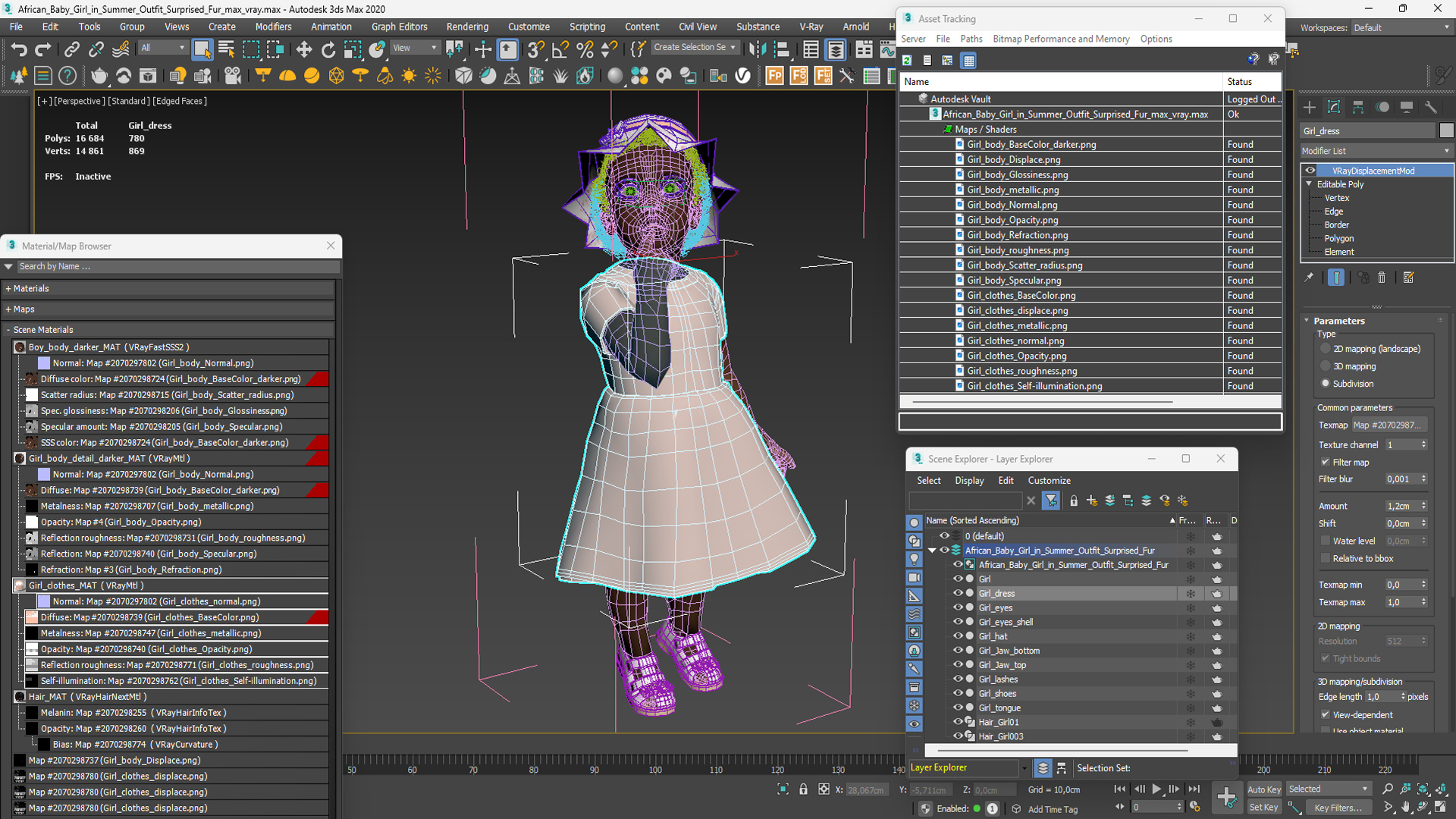The width and height of the screenshot is (1456, 819).
Task: Toggle Relative to bbox checkbox
Action: click(1326, 558)
